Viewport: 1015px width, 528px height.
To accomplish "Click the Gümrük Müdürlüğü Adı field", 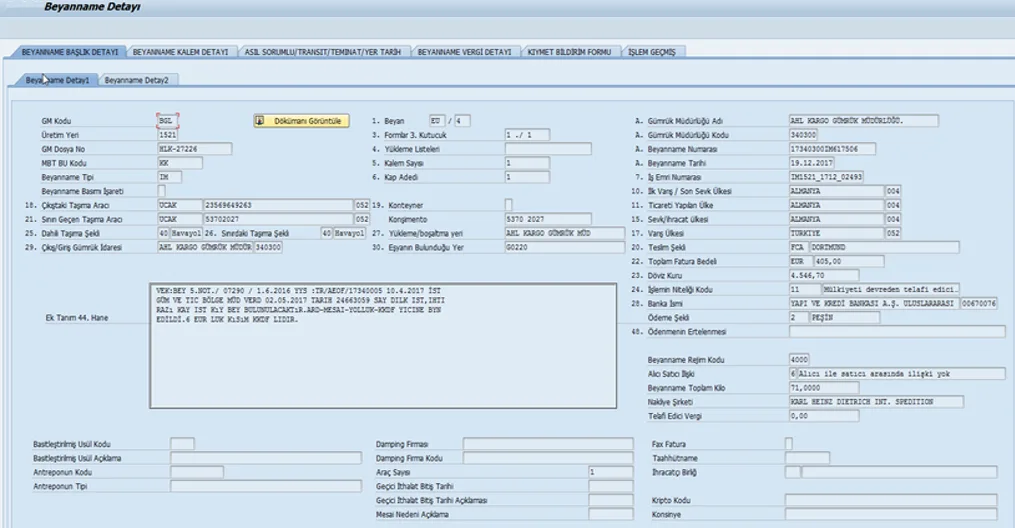I will click(x=864, y=121).
